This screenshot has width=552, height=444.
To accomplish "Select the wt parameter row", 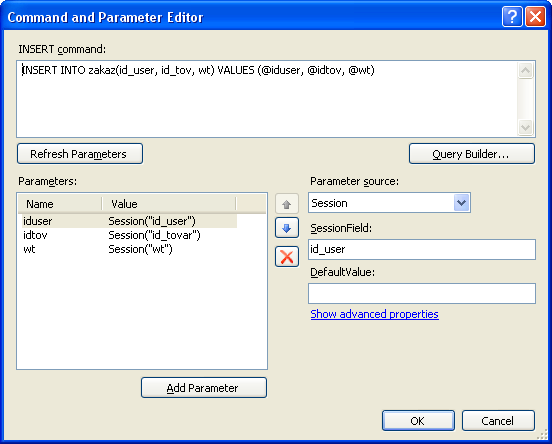I will (x=130, y=249).
